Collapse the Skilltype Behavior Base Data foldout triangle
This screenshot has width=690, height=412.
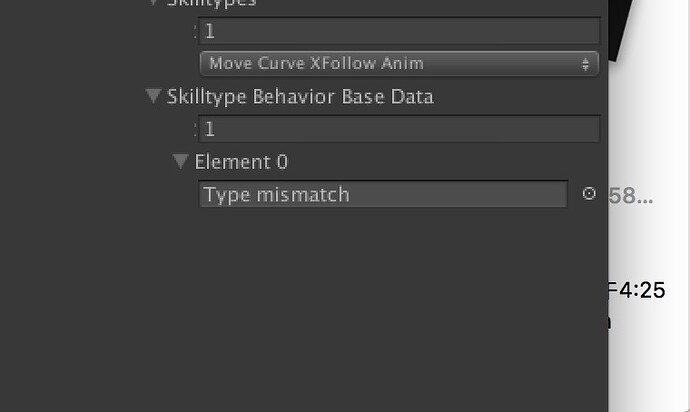click(153, 96)
